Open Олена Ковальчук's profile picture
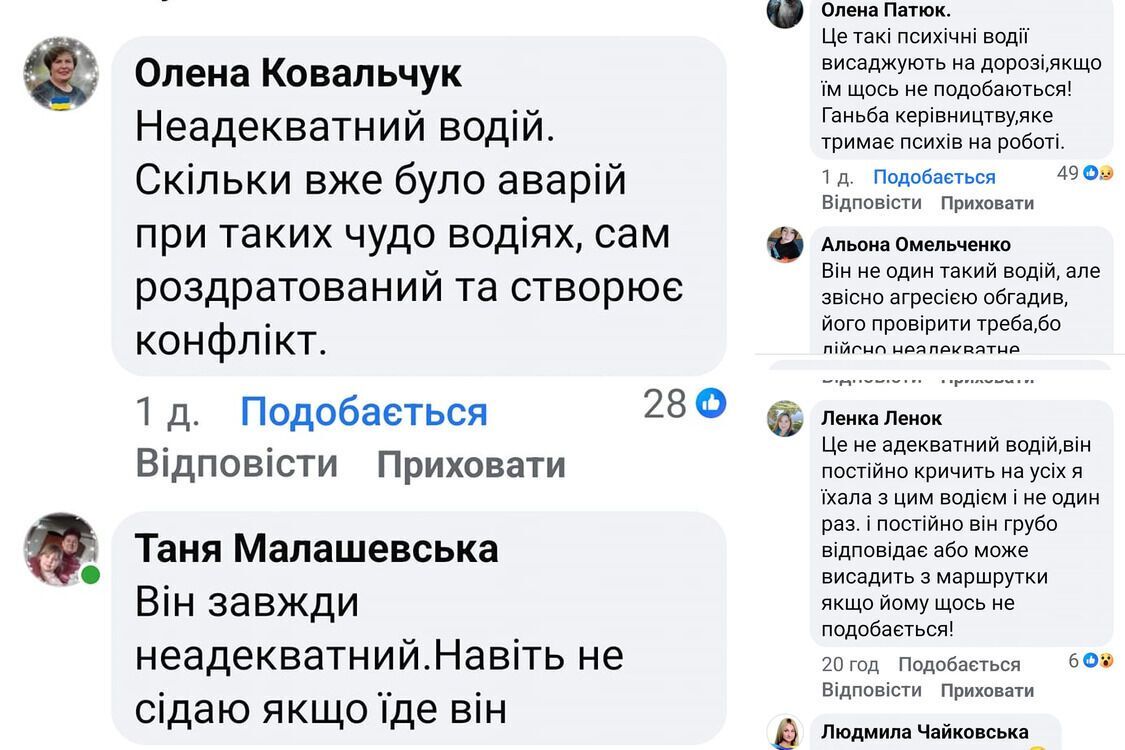Screen dimensions: 1125x750 62,75
